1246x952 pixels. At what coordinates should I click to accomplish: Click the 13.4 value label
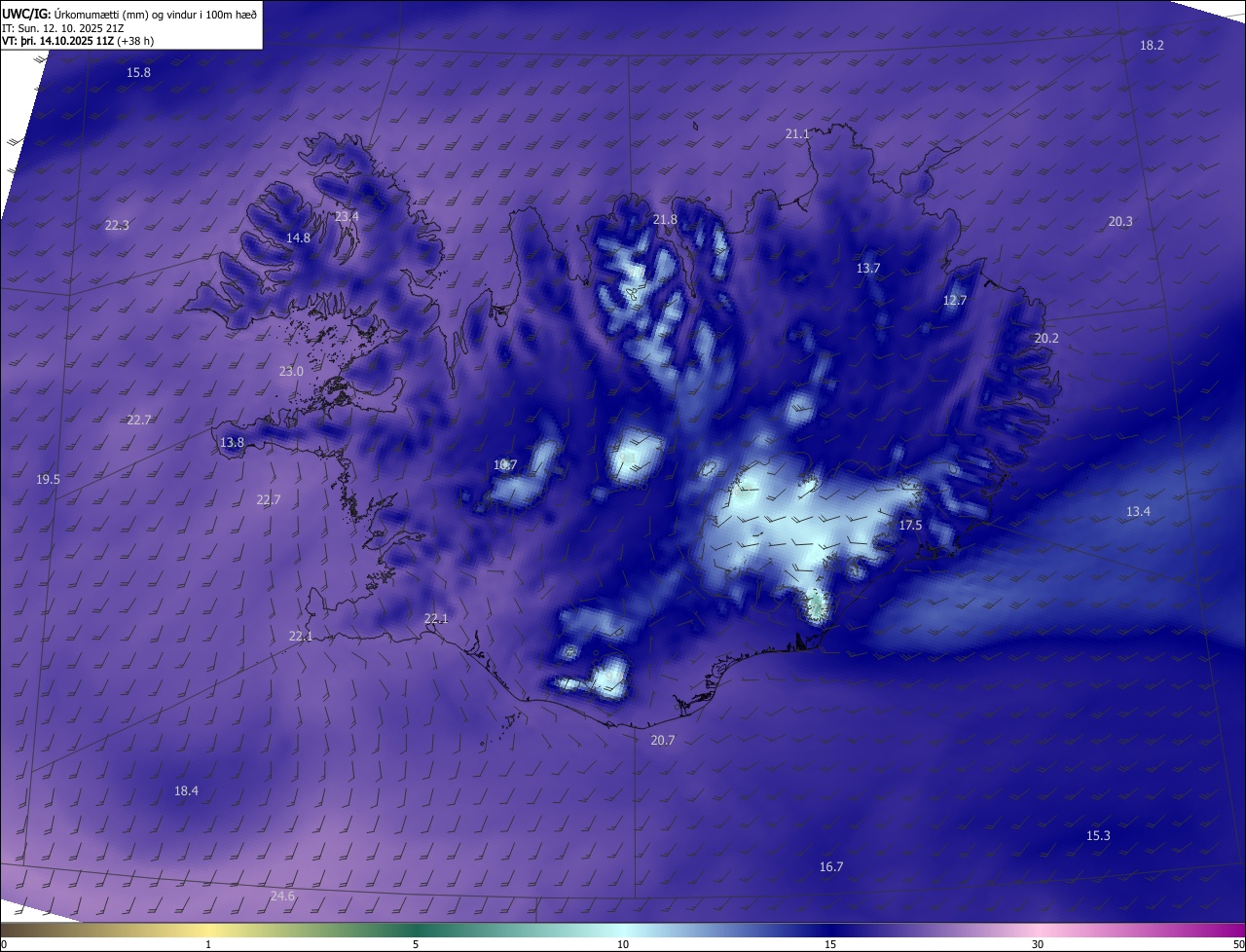click(1138, 512)
